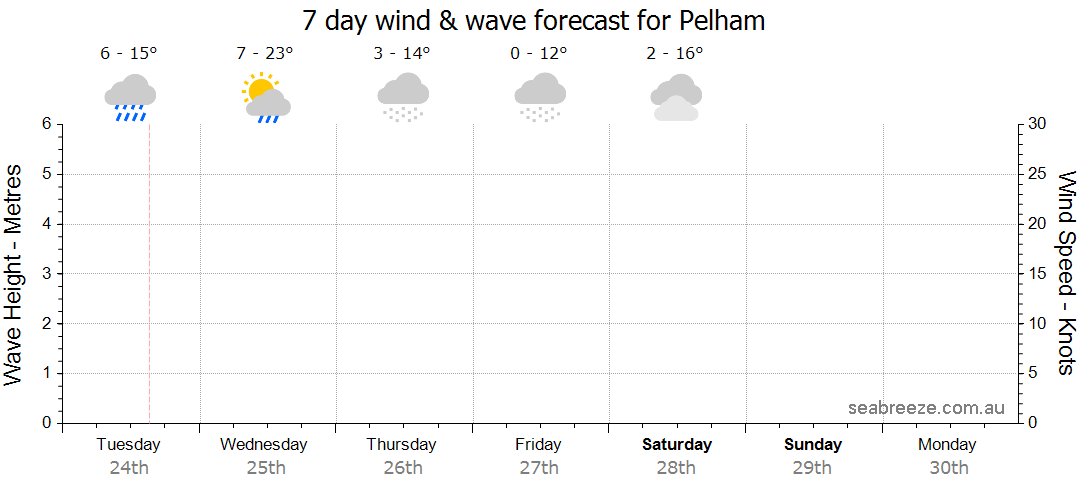Select the Monday 30th day label
1080x490 pixels.
pos(948,455)
